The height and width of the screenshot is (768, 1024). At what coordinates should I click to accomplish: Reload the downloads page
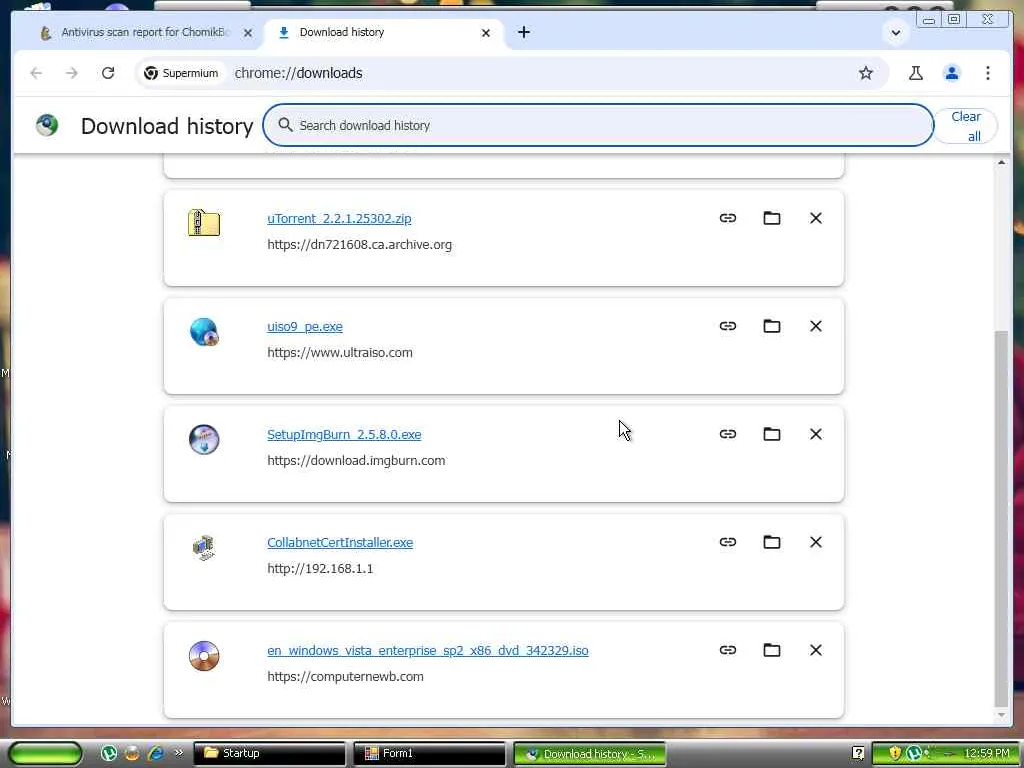tap(108, 73)
